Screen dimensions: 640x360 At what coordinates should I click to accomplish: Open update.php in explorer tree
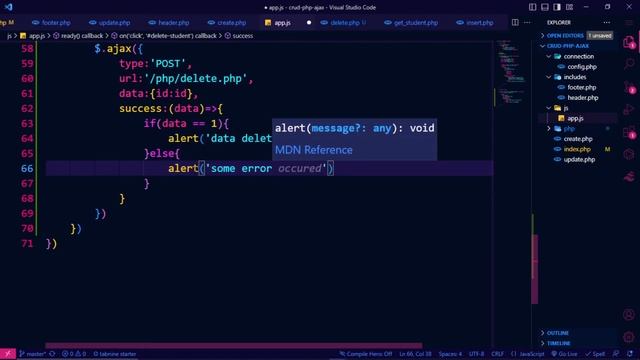[579, 159]
